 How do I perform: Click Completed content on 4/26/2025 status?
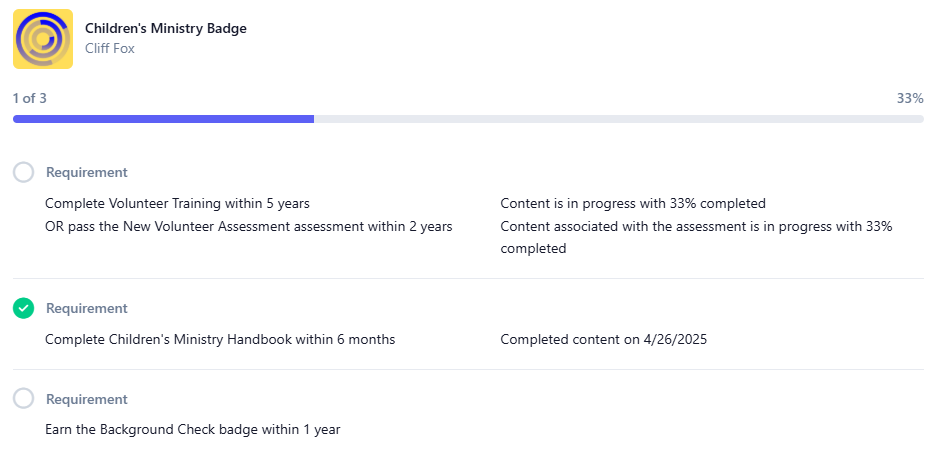[x=603, y=340]
